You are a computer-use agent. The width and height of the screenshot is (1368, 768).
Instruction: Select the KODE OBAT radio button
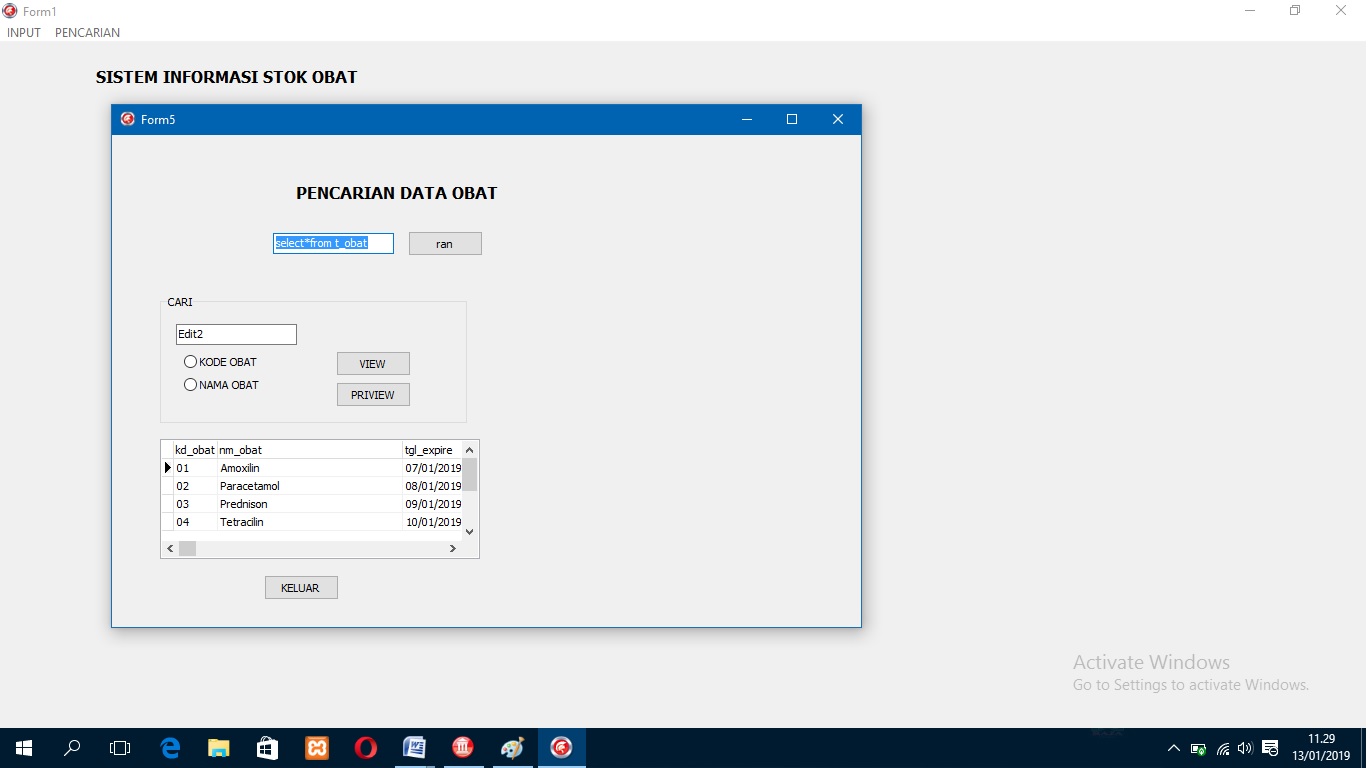[190, 361]
